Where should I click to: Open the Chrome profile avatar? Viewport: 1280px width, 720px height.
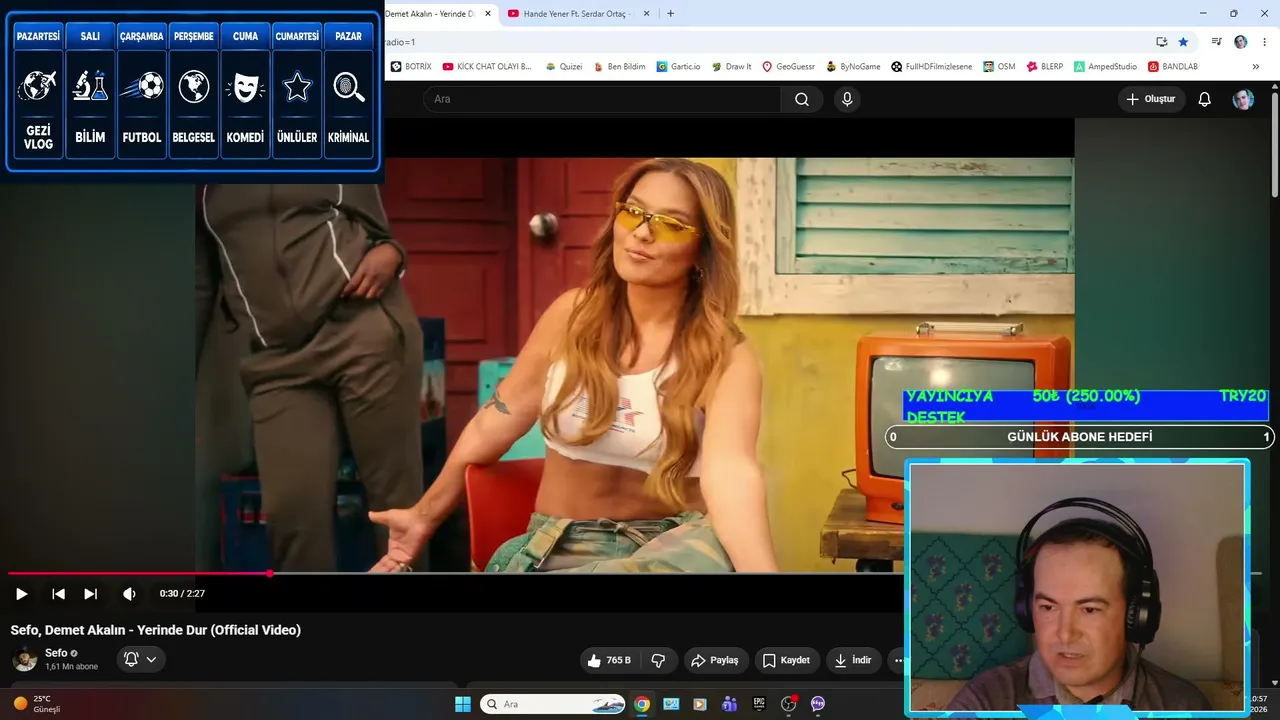point(1241,42)
